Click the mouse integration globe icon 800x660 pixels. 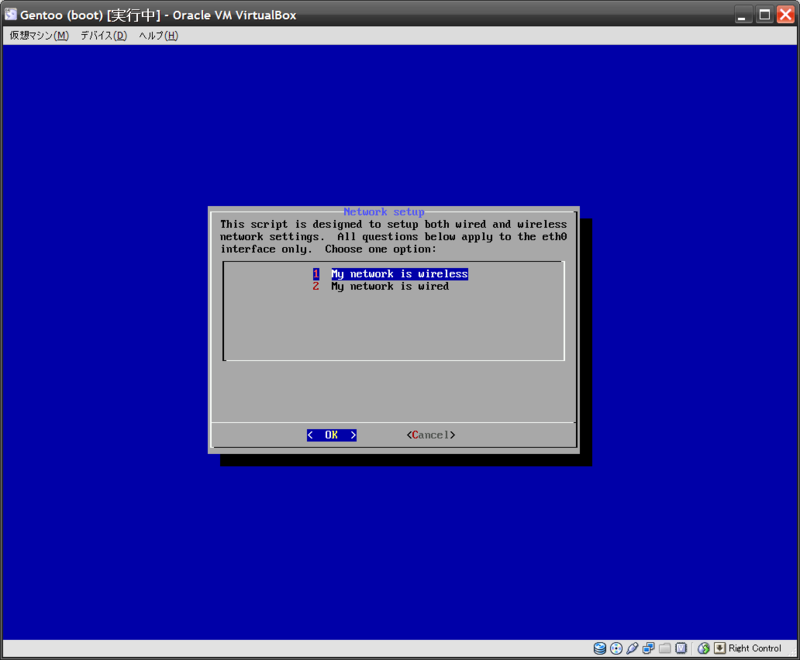(704, 648)
